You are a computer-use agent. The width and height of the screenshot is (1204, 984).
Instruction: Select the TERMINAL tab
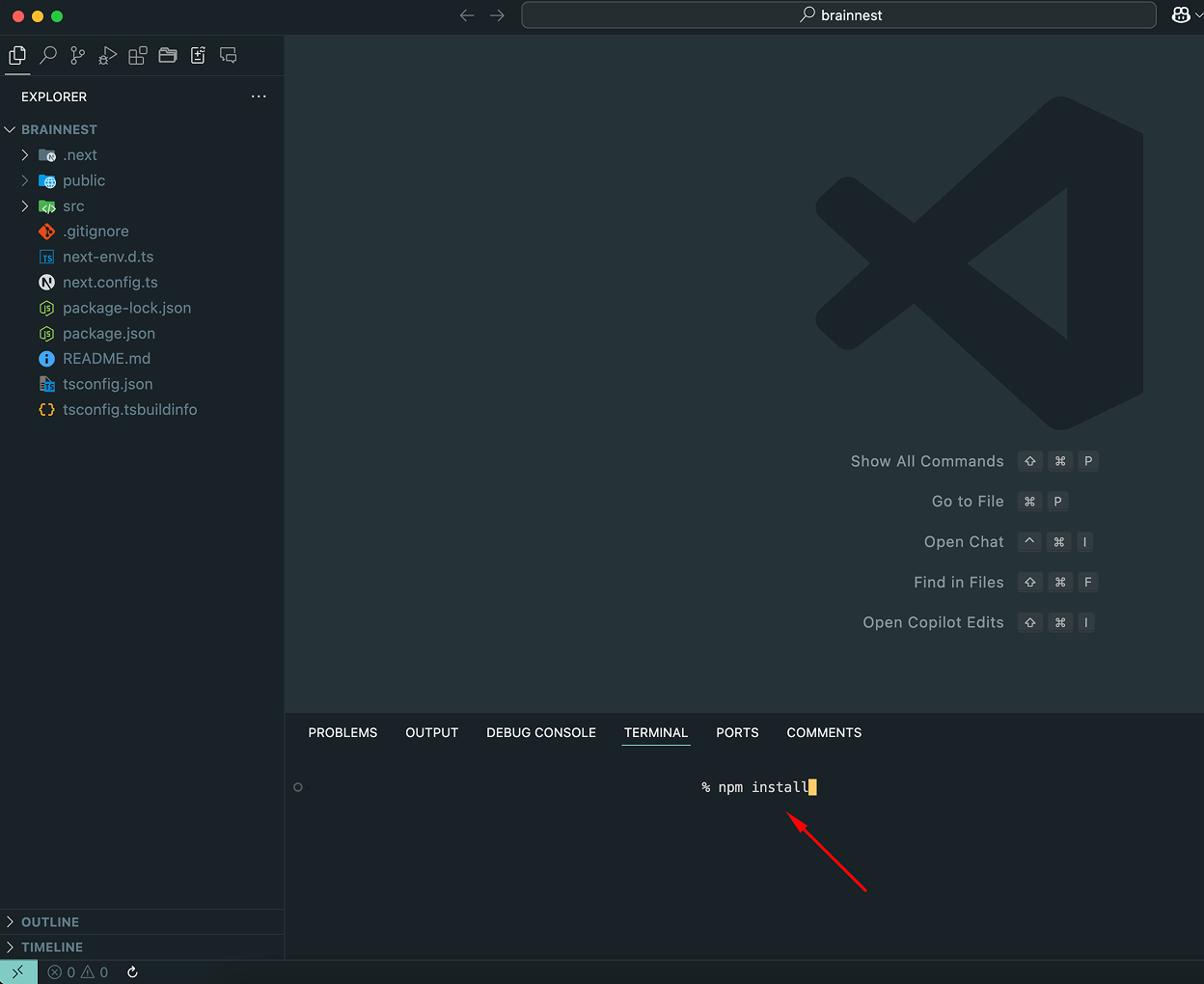[x=656, y=733]
